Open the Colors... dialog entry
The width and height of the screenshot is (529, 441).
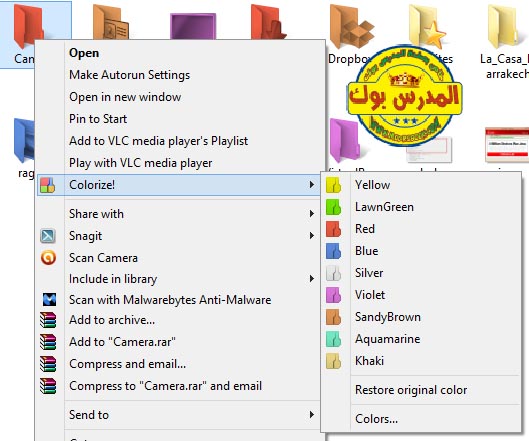click(x=377, y=419)
